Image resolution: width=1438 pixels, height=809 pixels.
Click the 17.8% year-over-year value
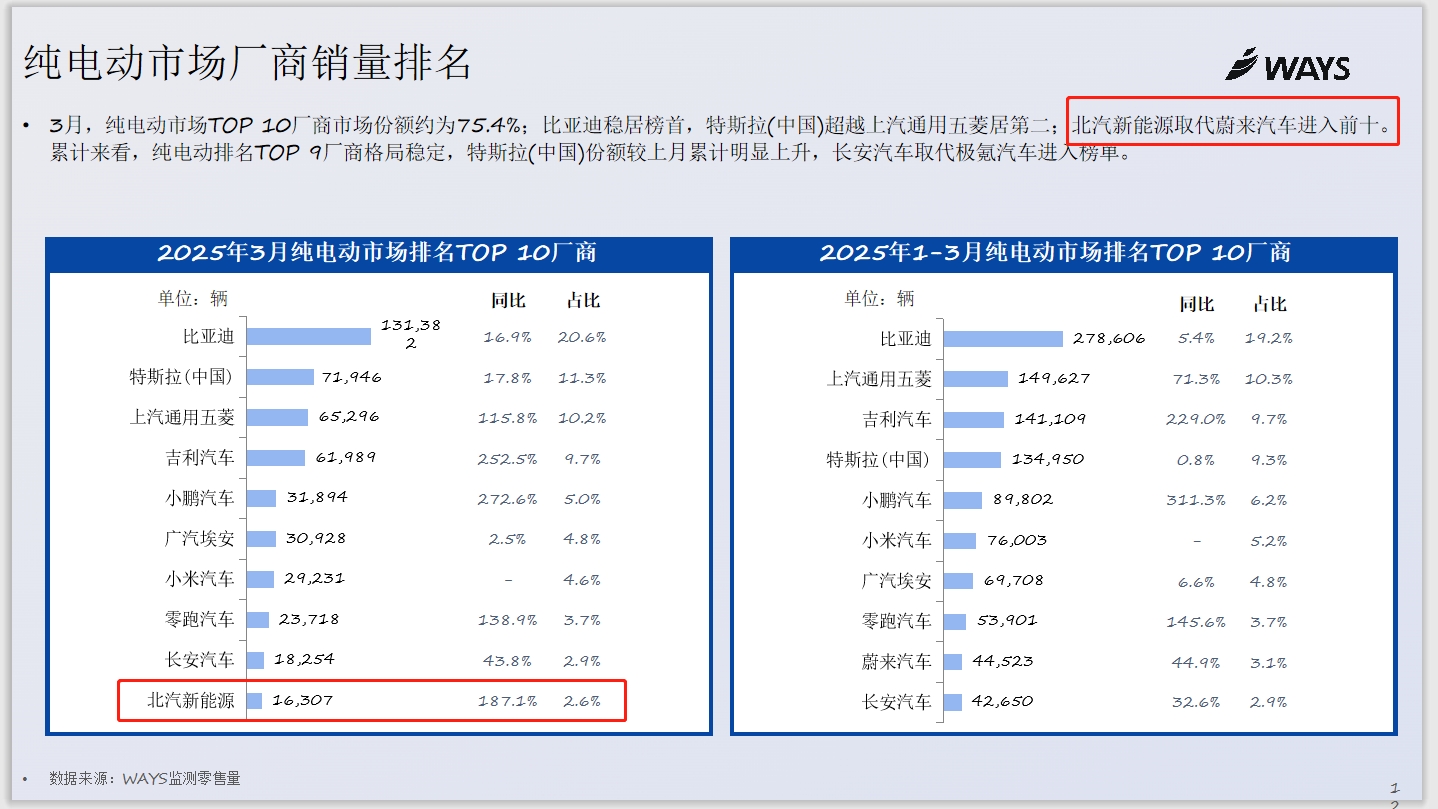[507, 378]
